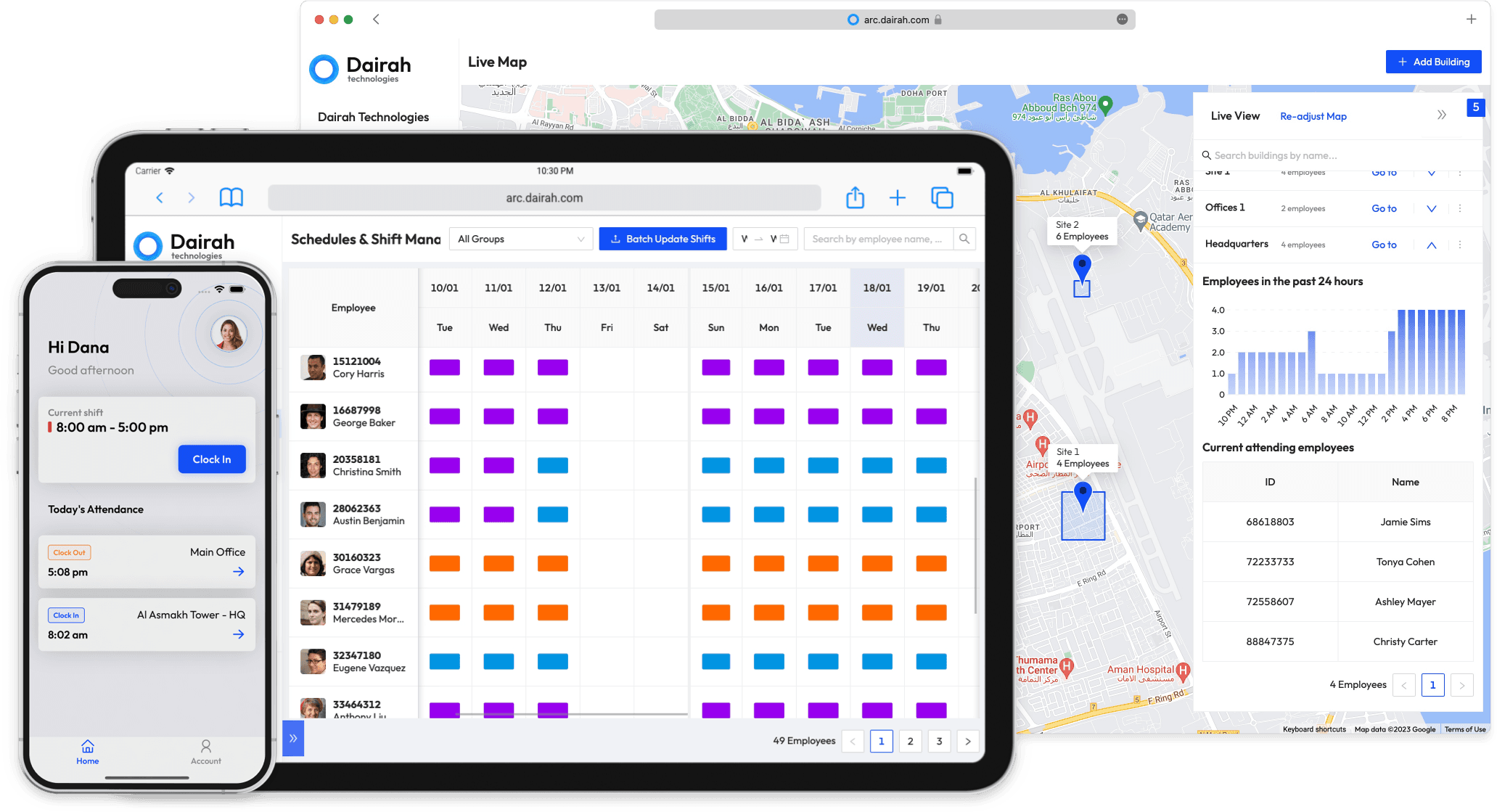Open the date range picker field
This screenshot has width=1497, height=812.
pyautogui.click(x=766, y=239)
